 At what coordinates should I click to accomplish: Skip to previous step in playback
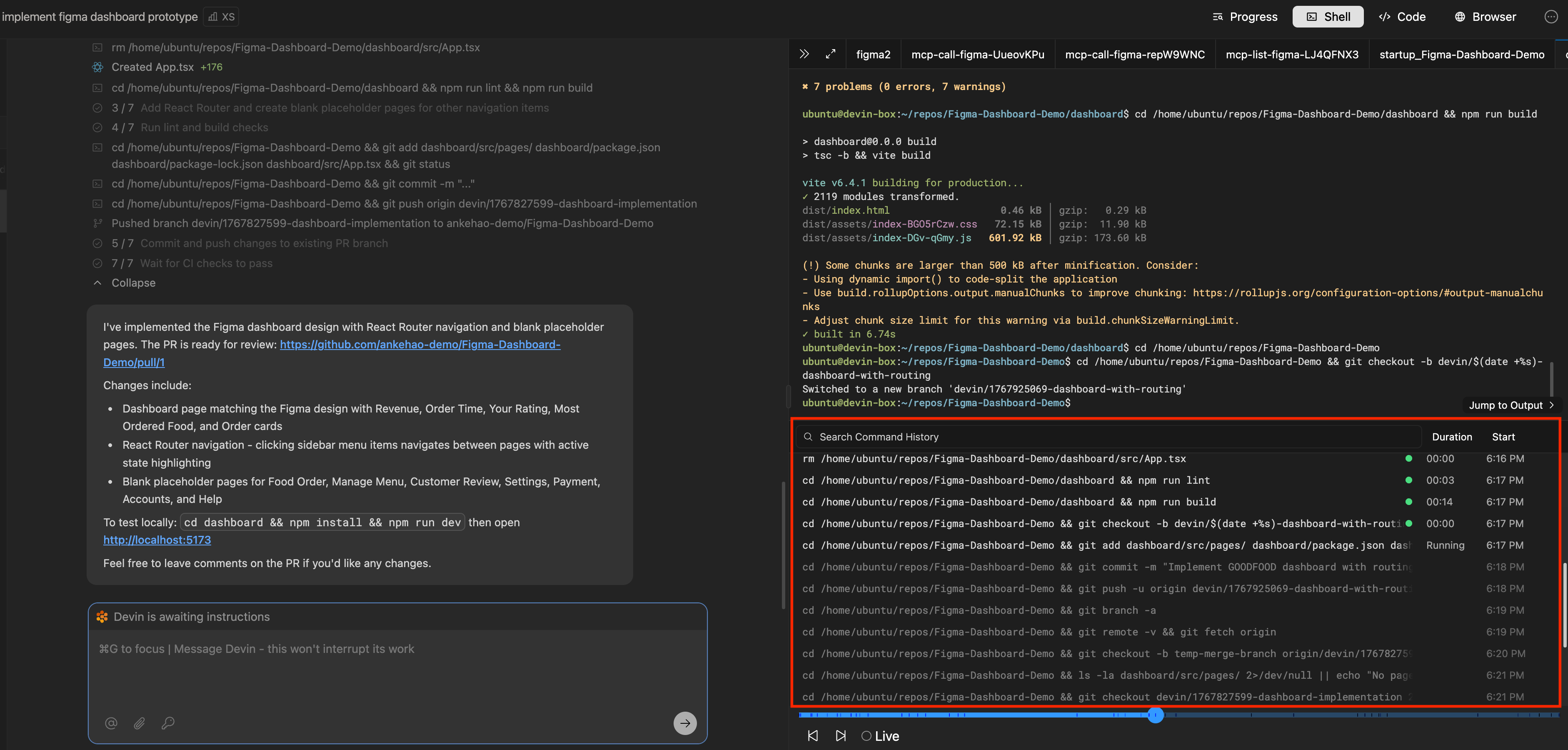[813, 736]
